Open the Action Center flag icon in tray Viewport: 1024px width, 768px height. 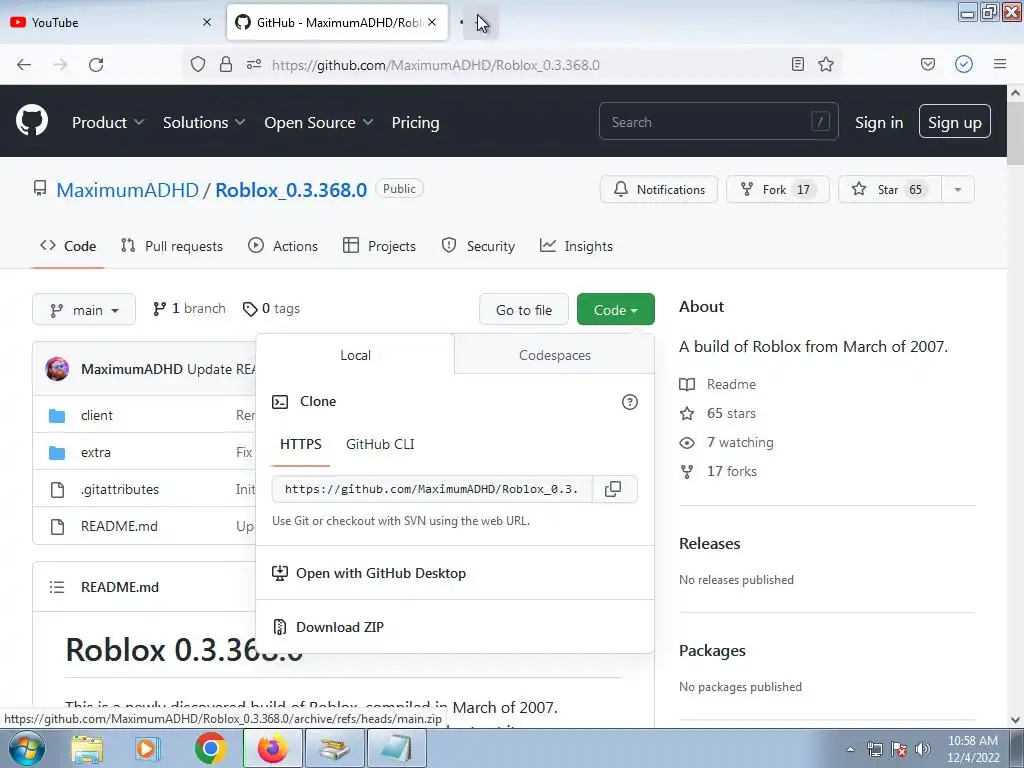pyautogui.click(x=899, y=749)
